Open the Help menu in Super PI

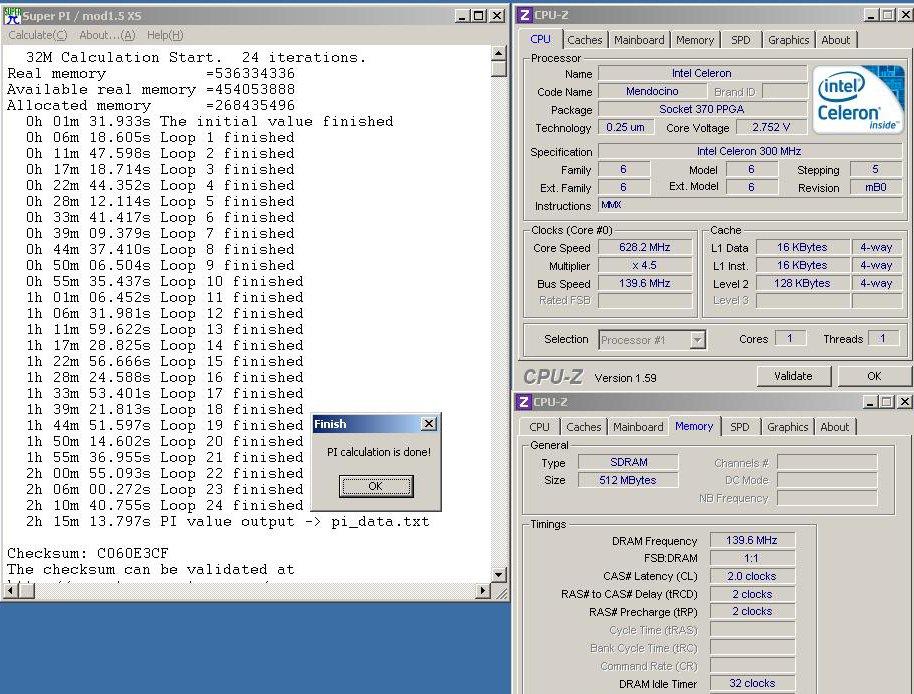tap(165, 35)
